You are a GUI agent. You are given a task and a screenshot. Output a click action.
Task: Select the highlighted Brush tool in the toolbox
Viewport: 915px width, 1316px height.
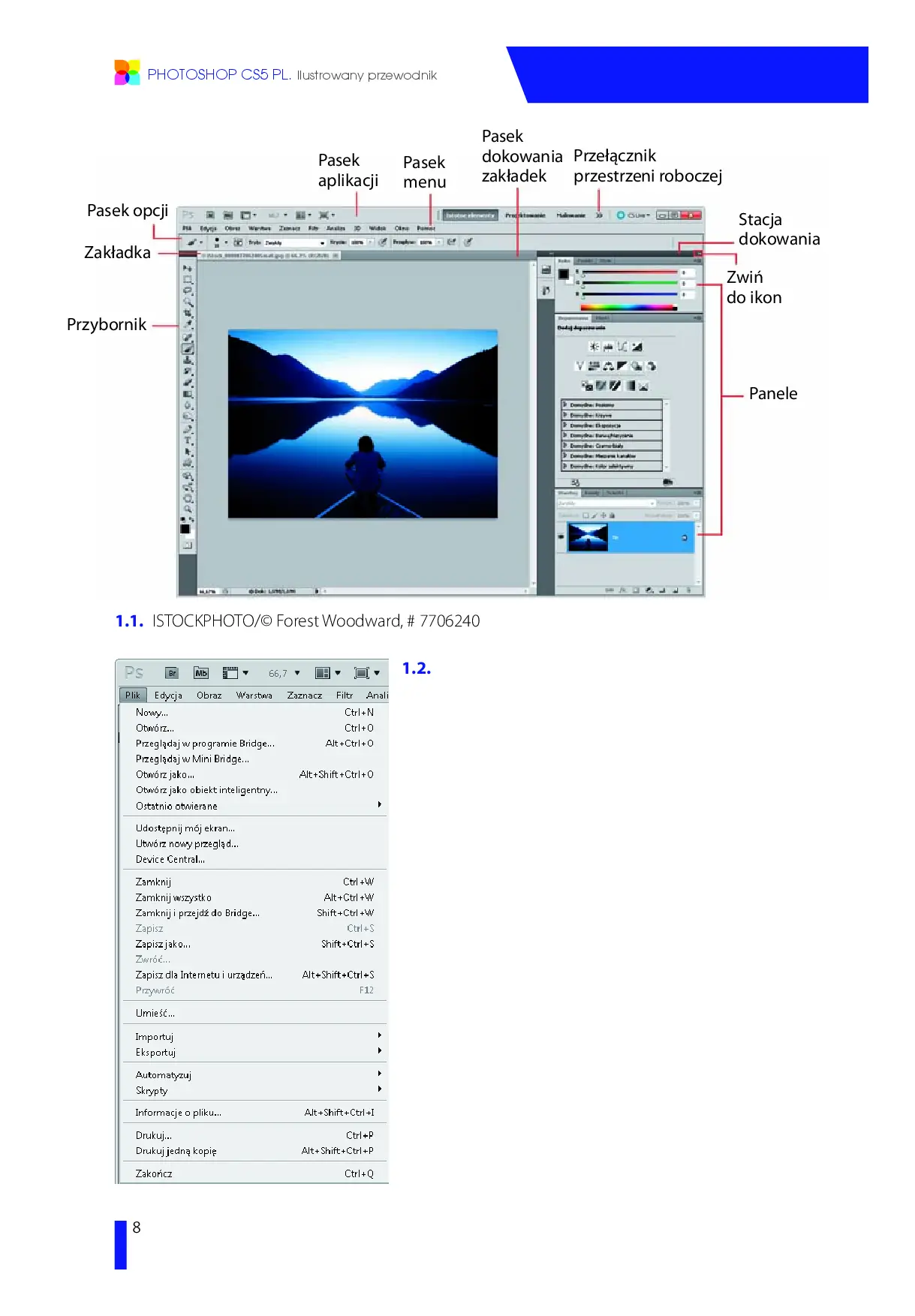[x=188, y=349]
